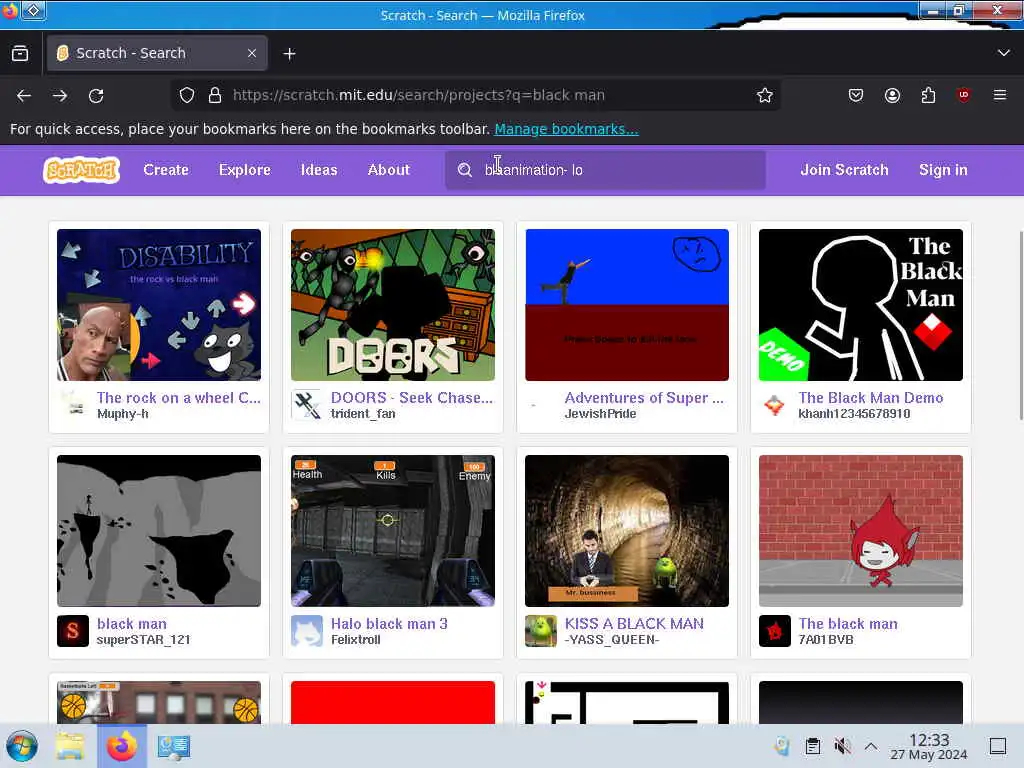Viewport: 1024px width, 768px height.
Task: Focus the Scratch search field
Action: pos(605,170)
